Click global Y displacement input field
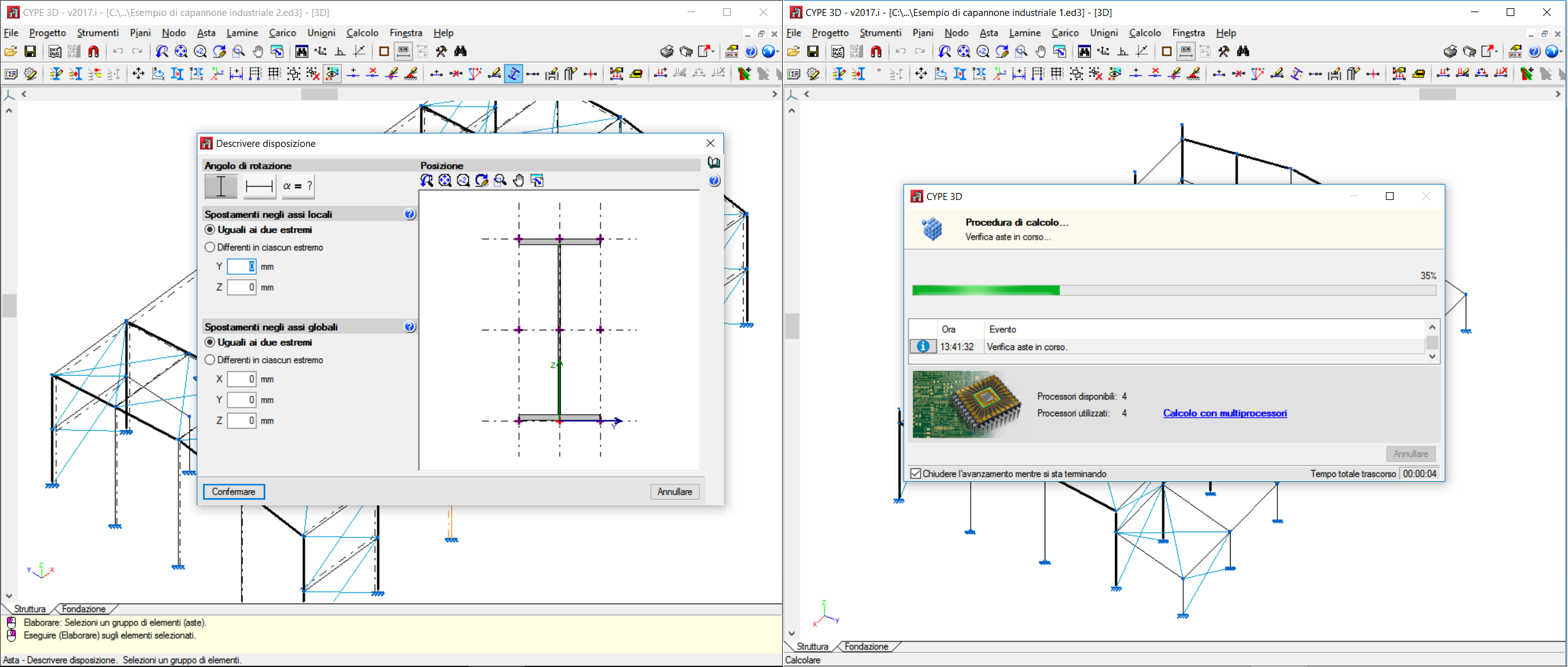This screenshot has width=1568, height=667. [x=242, y=400]
